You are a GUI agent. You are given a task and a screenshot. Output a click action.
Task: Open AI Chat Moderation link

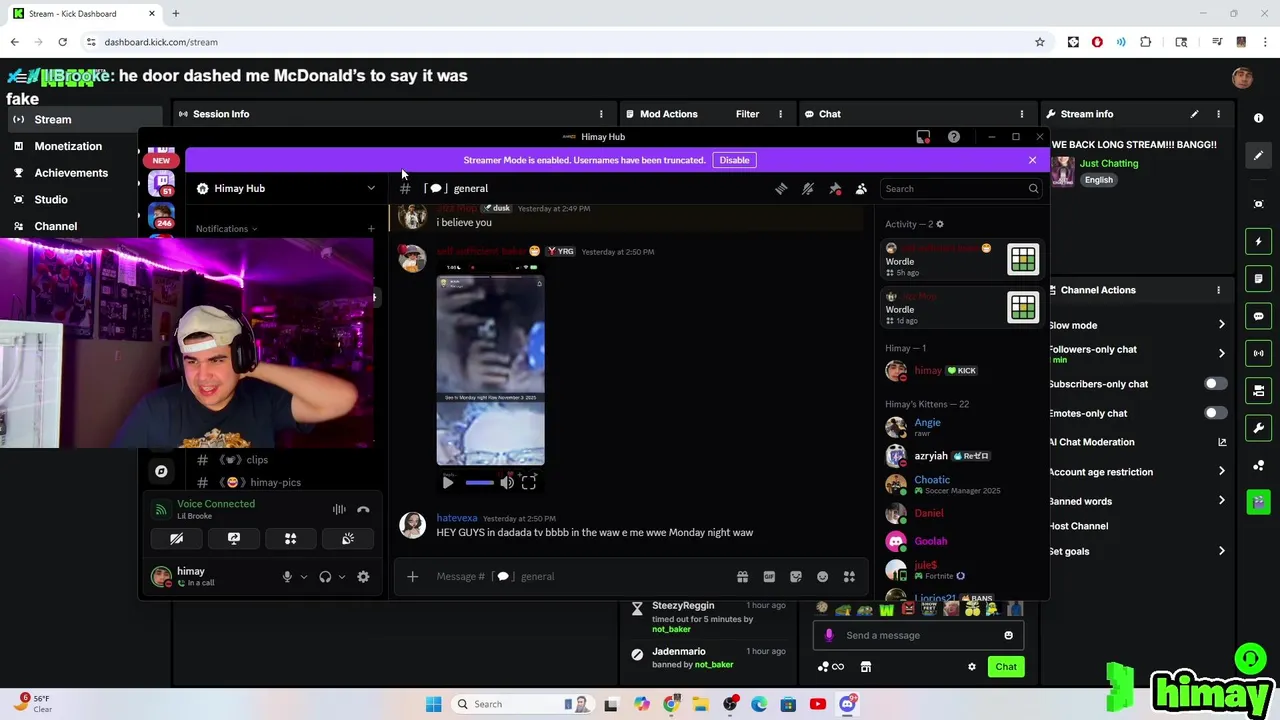(1137, 442)
